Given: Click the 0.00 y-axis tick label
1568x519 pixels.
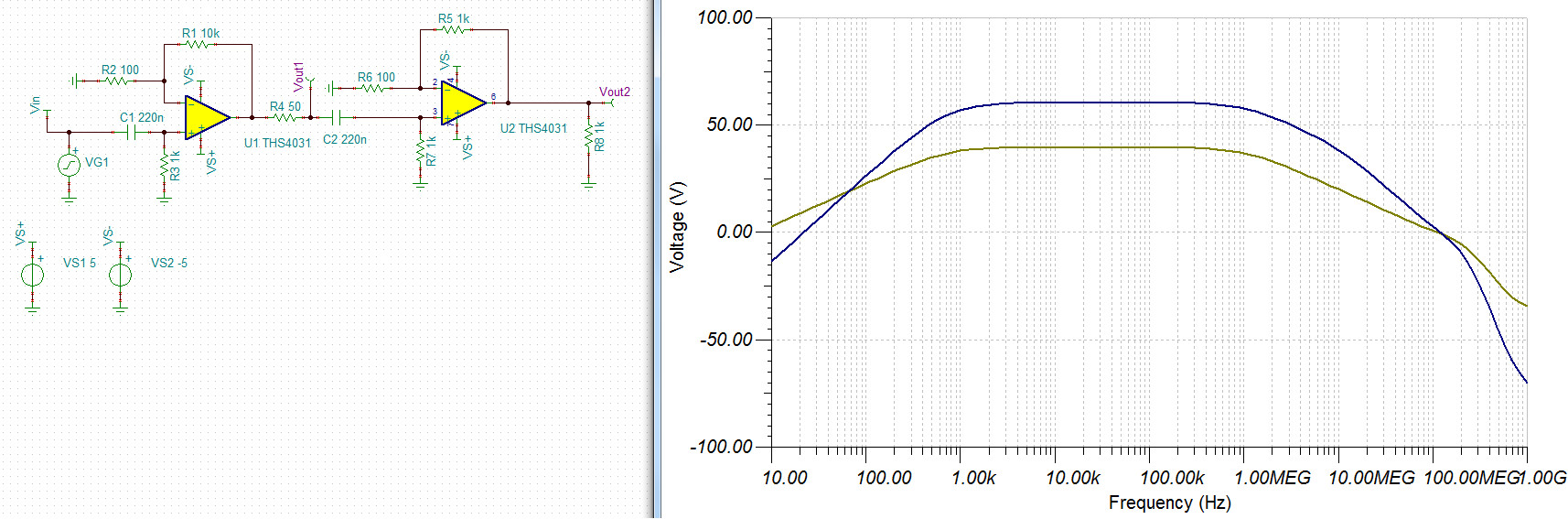Looking at the screenshot, I should [x=735, y=232].
